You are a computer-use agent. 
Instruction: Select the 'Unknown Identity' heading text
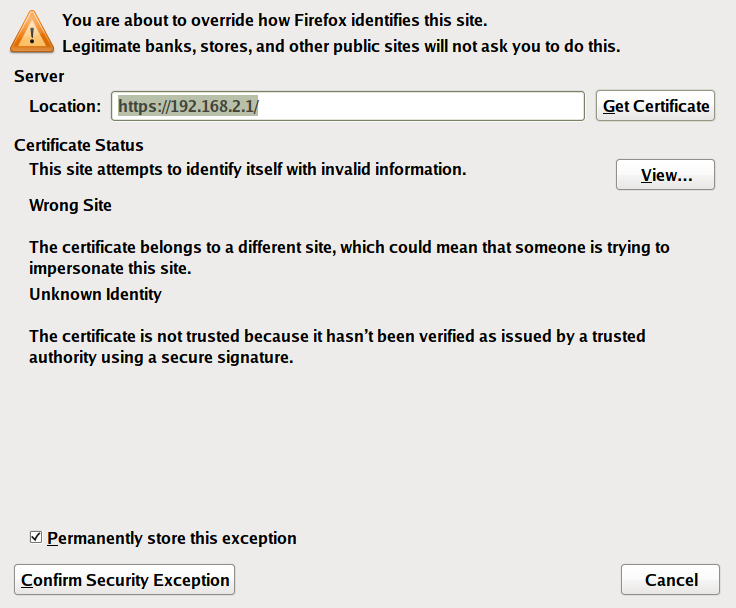point(95,294)
